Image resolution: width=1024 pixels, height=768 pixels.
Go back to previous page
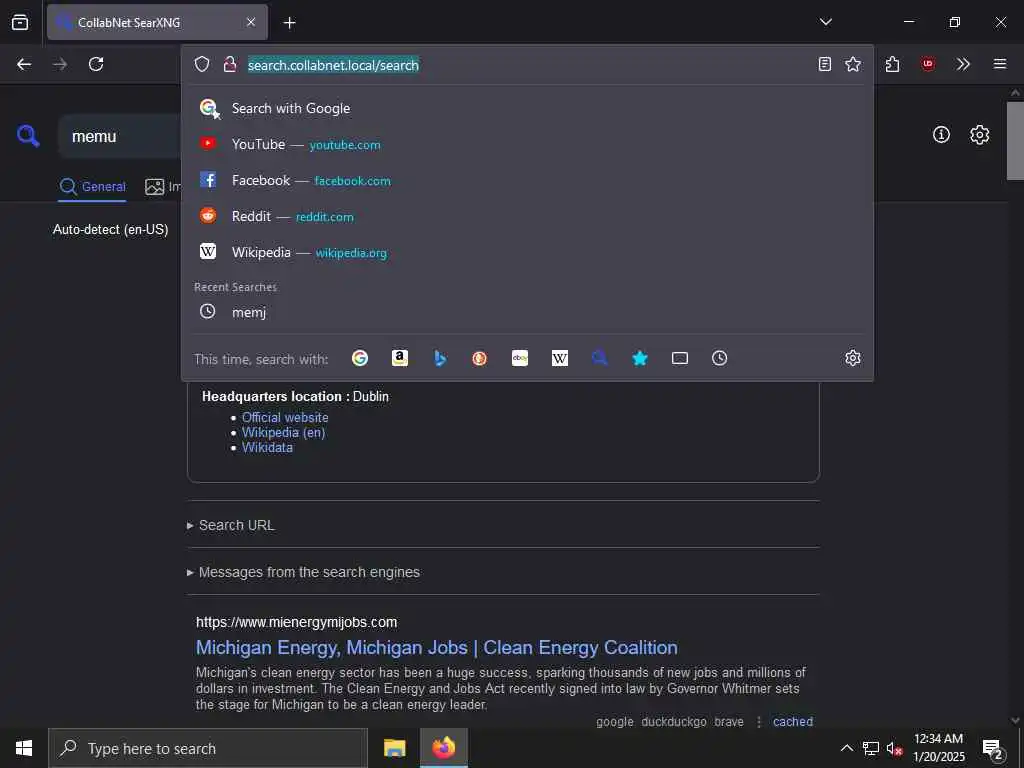[x=24, y=64]
